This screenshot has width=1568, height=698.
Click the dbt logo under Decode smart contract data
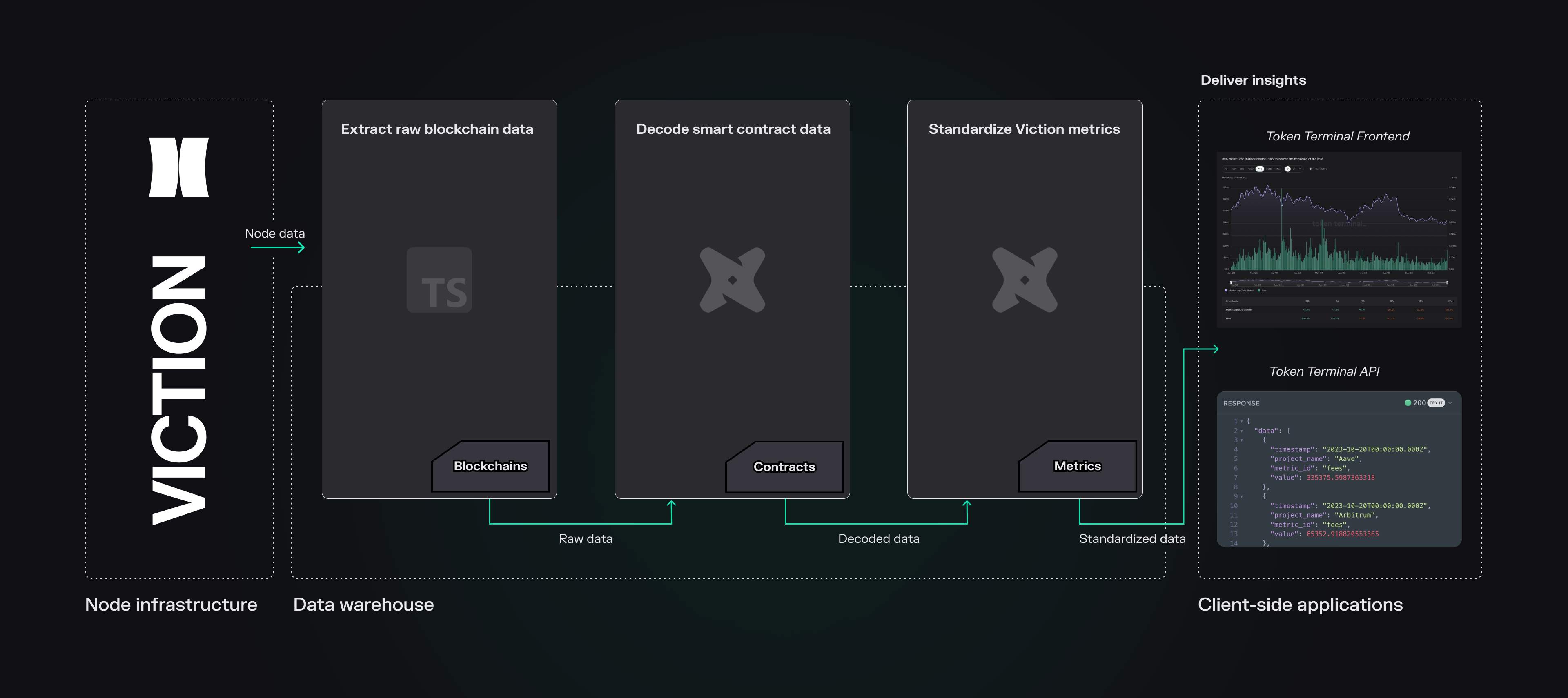point(732,280)
